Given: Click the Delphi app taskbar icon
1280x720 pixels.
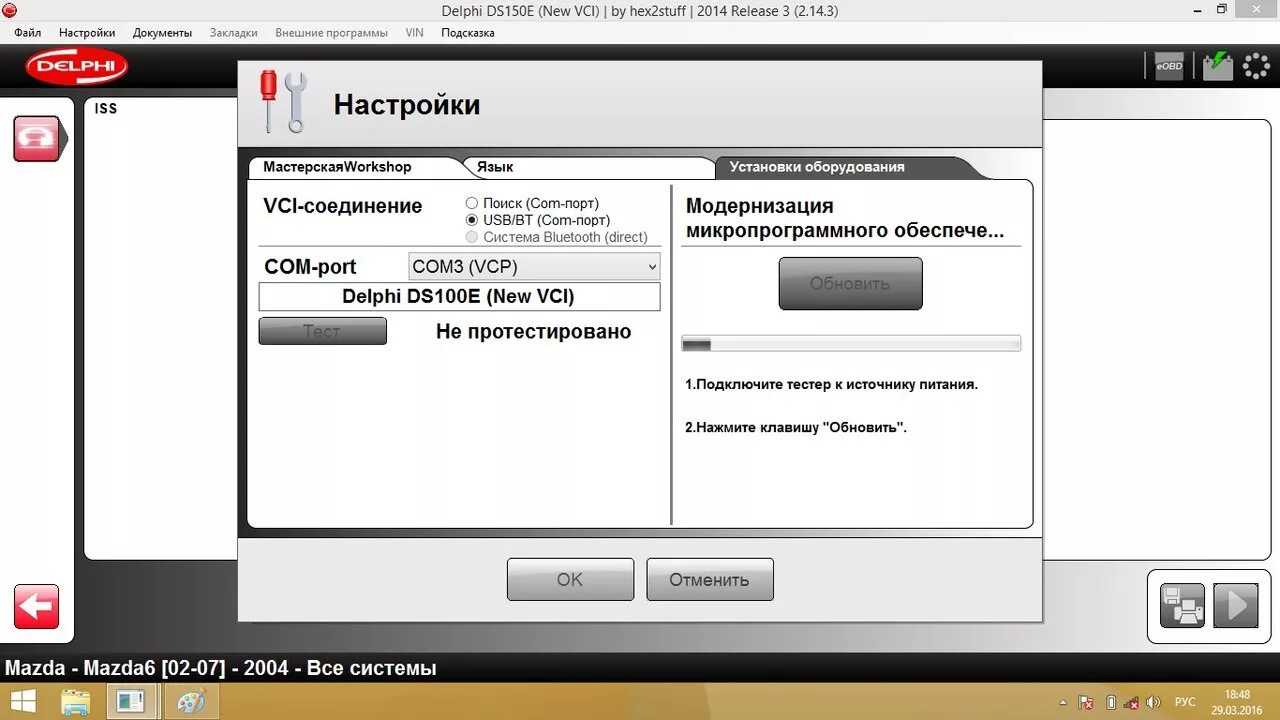Looking at the screenshot, I should coord(131,701).
